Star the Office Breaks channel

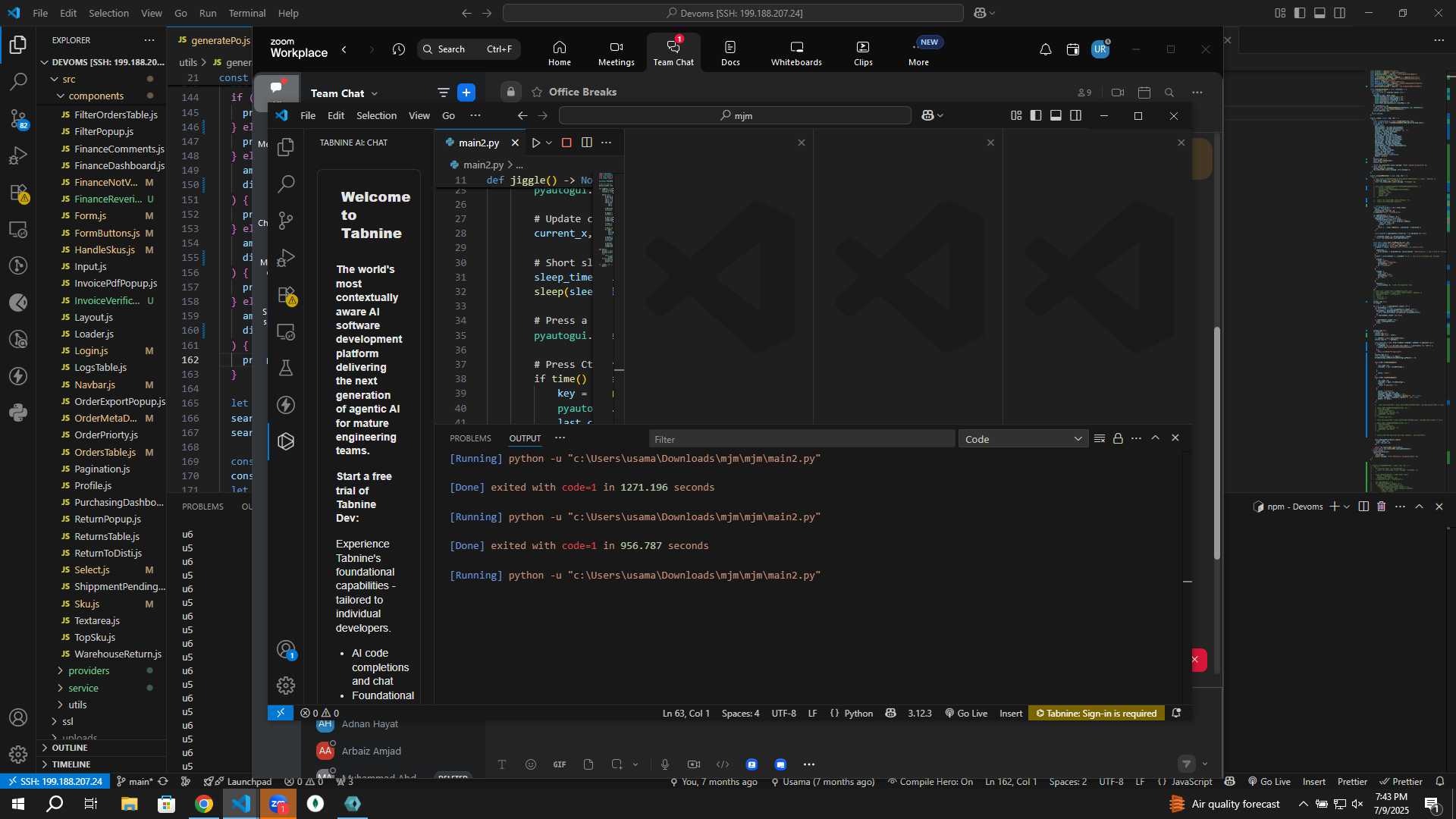(x=537, y=92)
